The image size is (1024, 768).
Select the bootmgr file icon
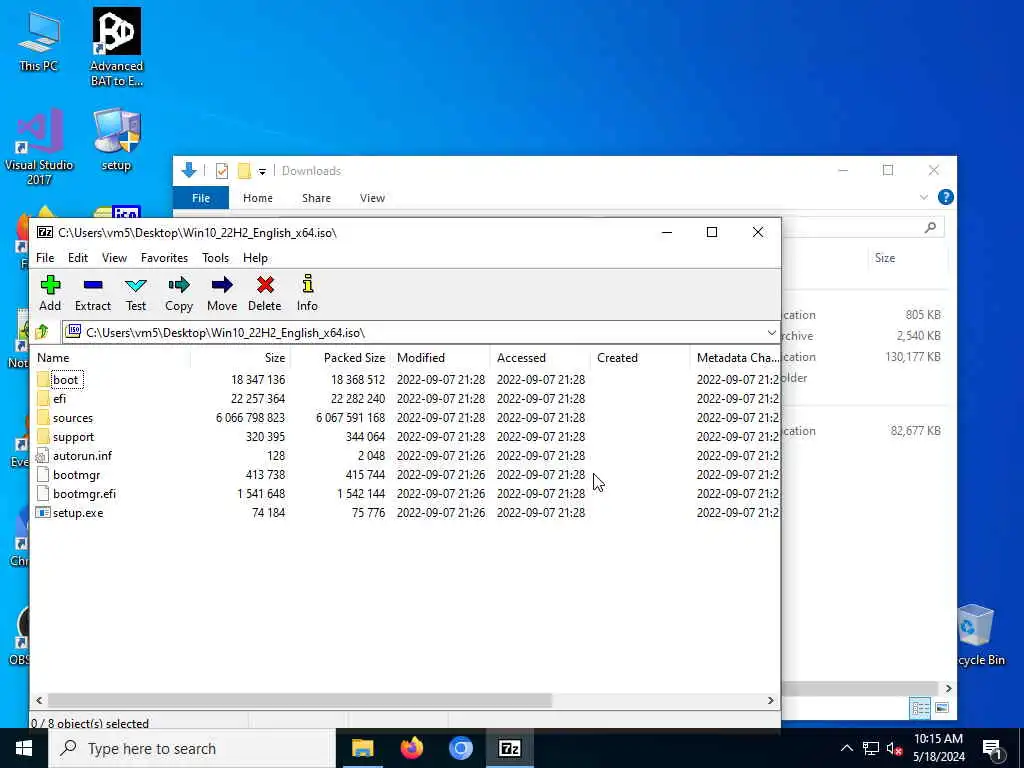pyautogui.click(x=43, y=474)
